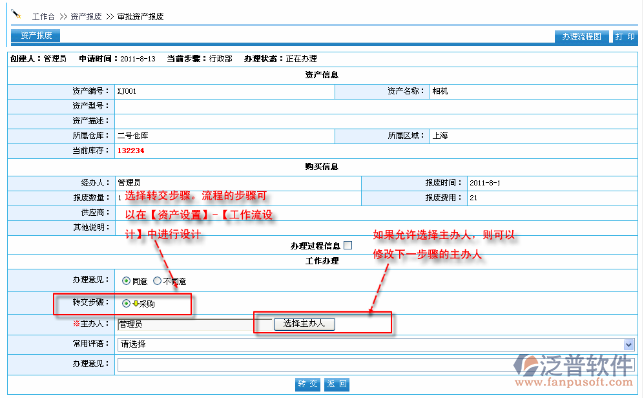Click 资产报废 in the breadcrumb path
The height and width of the screenshot is (398, 643).
point(86,16)
